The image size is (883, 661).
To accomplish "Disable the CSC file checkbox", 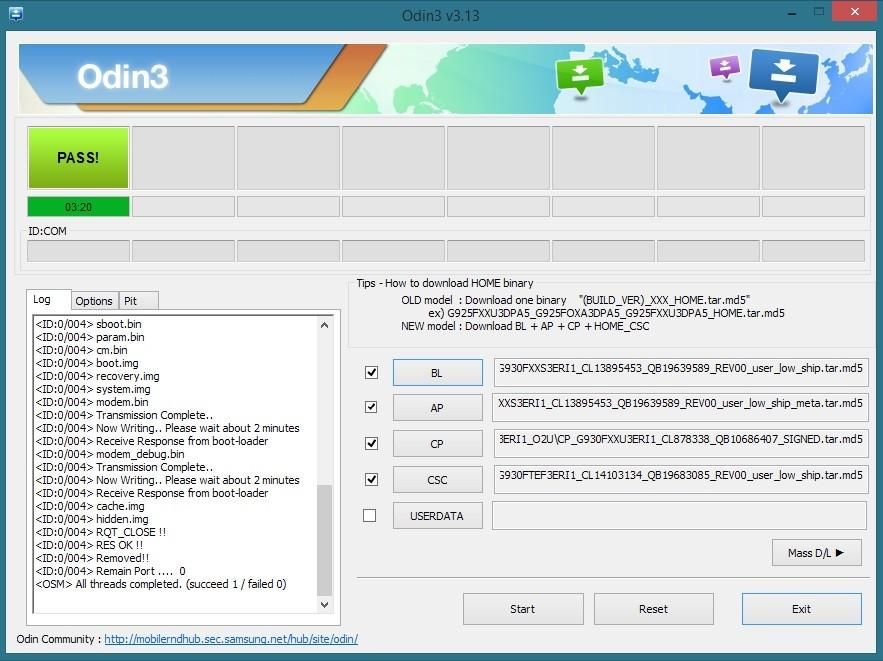I will click(x=371, y=479).
